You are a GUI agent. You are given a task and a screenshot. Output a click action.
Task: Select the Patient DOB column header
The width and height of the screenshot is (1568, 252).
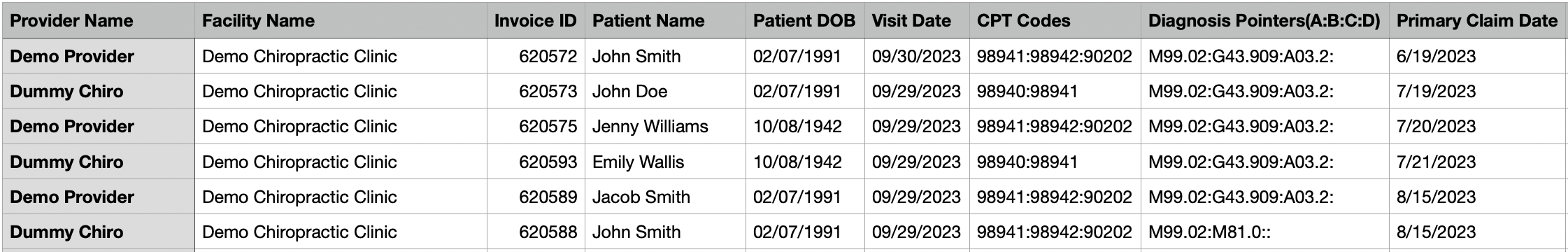point(805,21)
